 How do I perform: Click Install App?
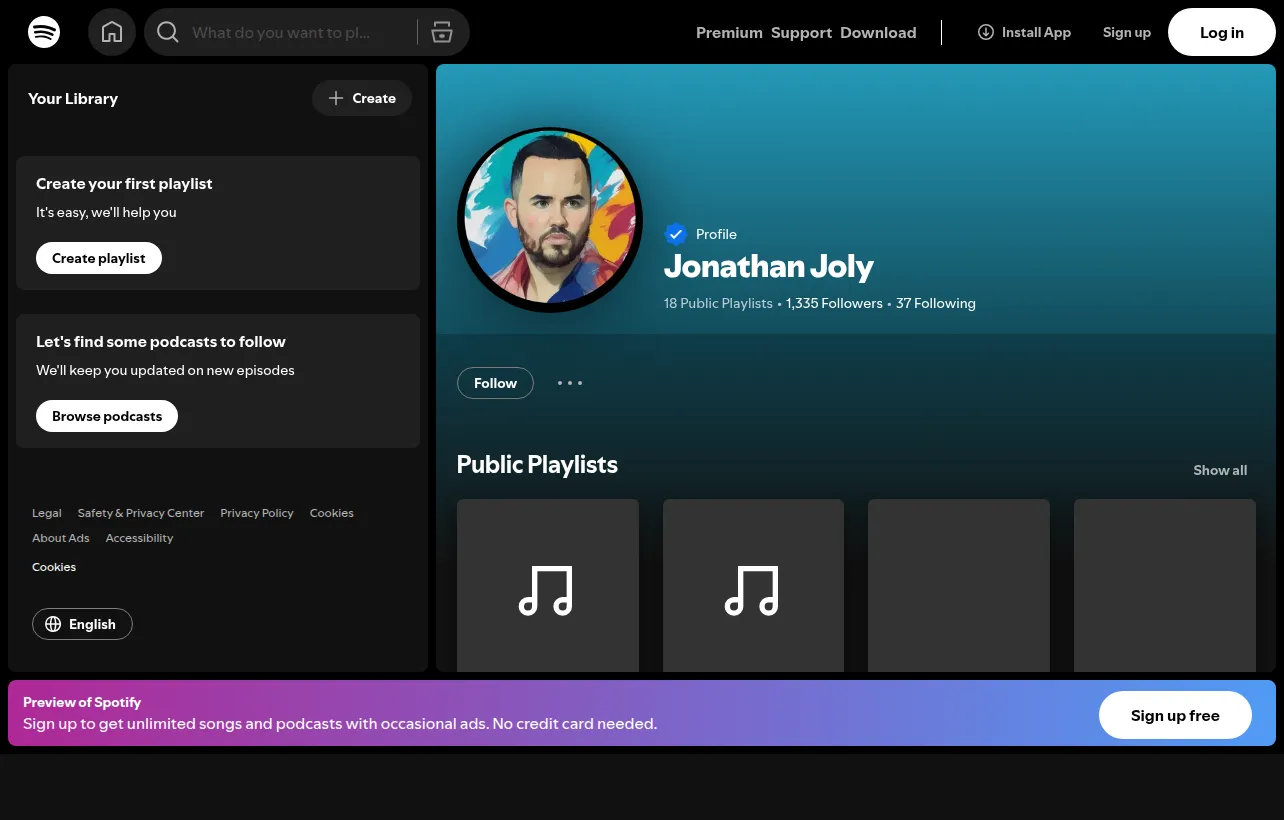(x=1024, y=32)
